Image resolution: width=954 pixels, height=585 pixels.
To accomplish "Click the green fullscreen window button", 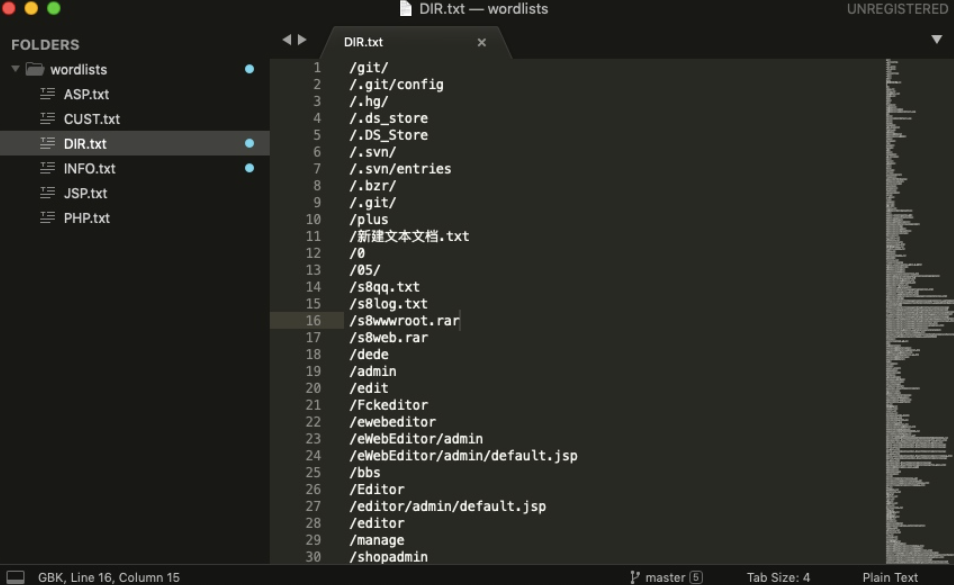I will tap(54, 8).
